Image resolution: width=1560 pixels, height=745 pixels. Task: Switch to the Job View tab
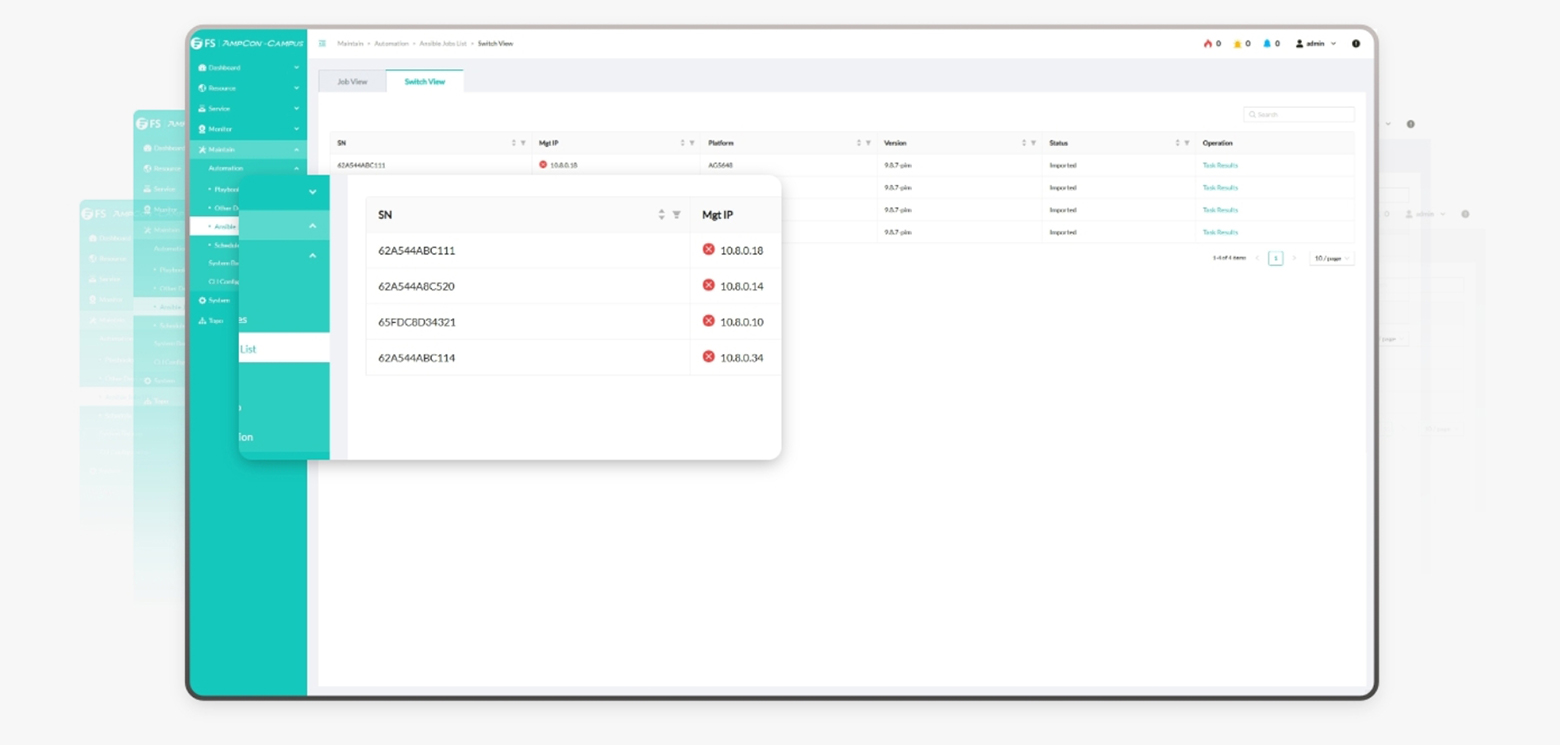point(352,81)
